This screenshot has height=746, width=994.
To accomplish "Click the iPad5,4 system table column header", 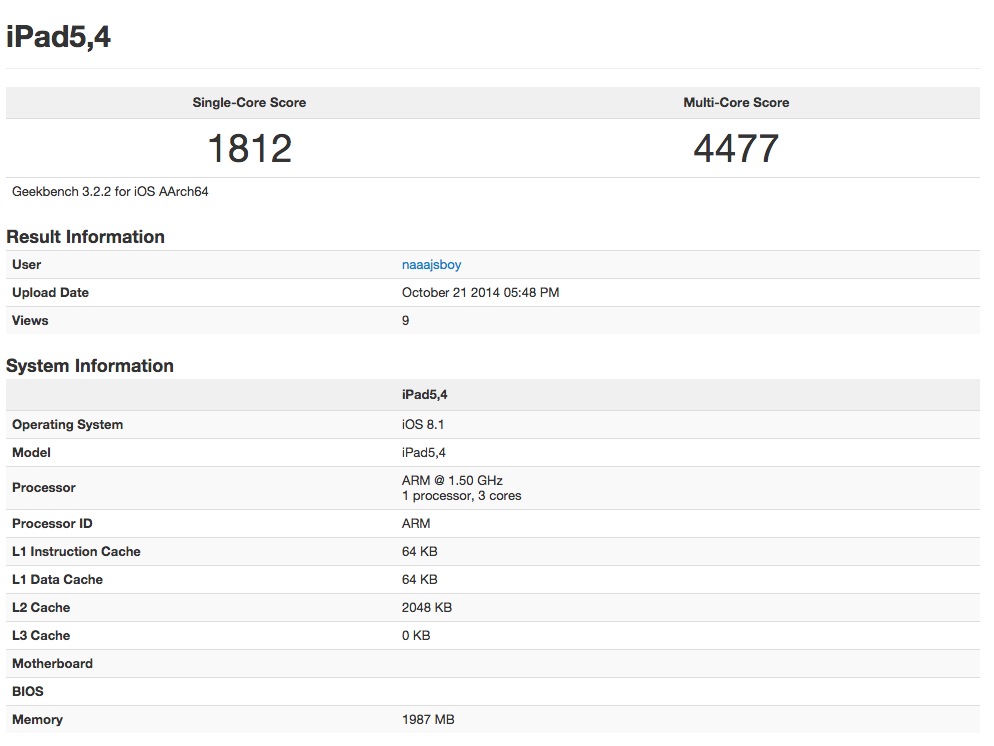I will [x=425, y=395].
